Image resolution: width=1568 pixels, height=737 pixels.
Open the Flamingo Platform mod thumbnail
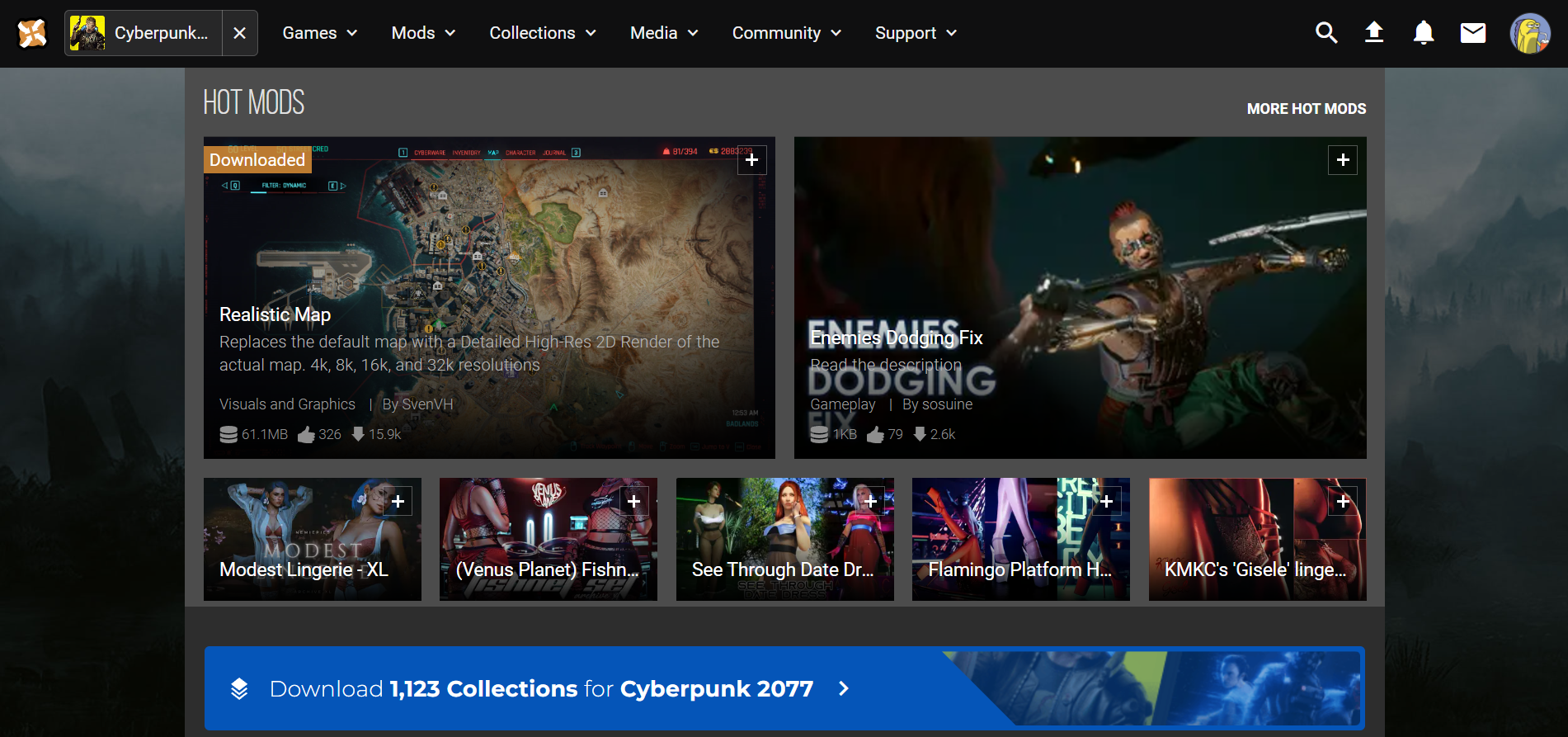pyautogui.click(x=1020, y=540)
